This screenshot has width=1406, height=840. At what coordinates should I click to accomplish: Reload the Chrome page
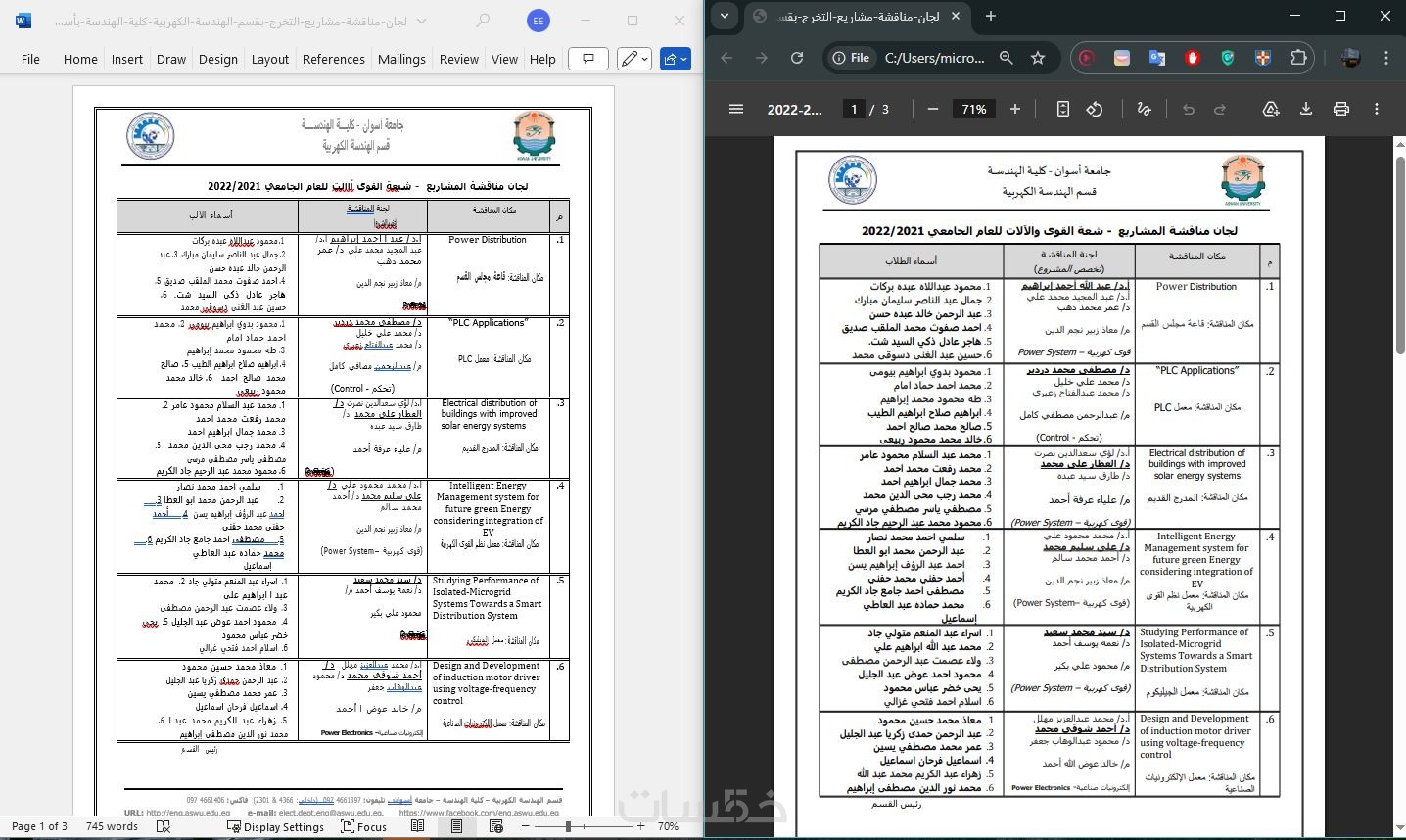point(797,58)
